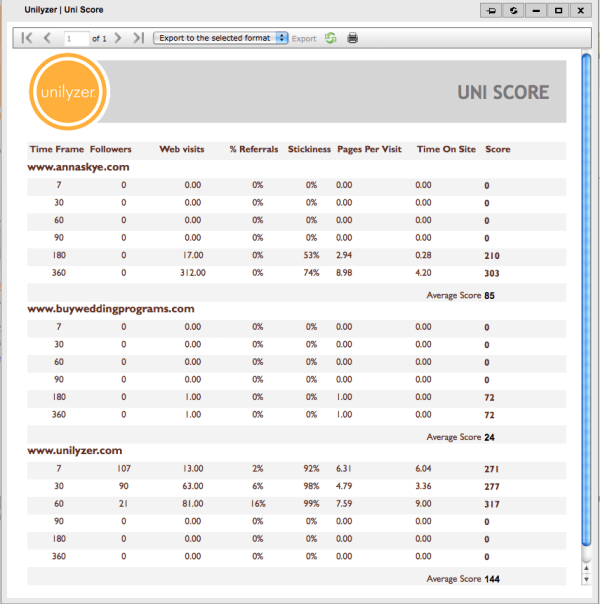Screen dimensions: 600x604
Task: Click score 210 in annaskye table
Action: (492, 256)
